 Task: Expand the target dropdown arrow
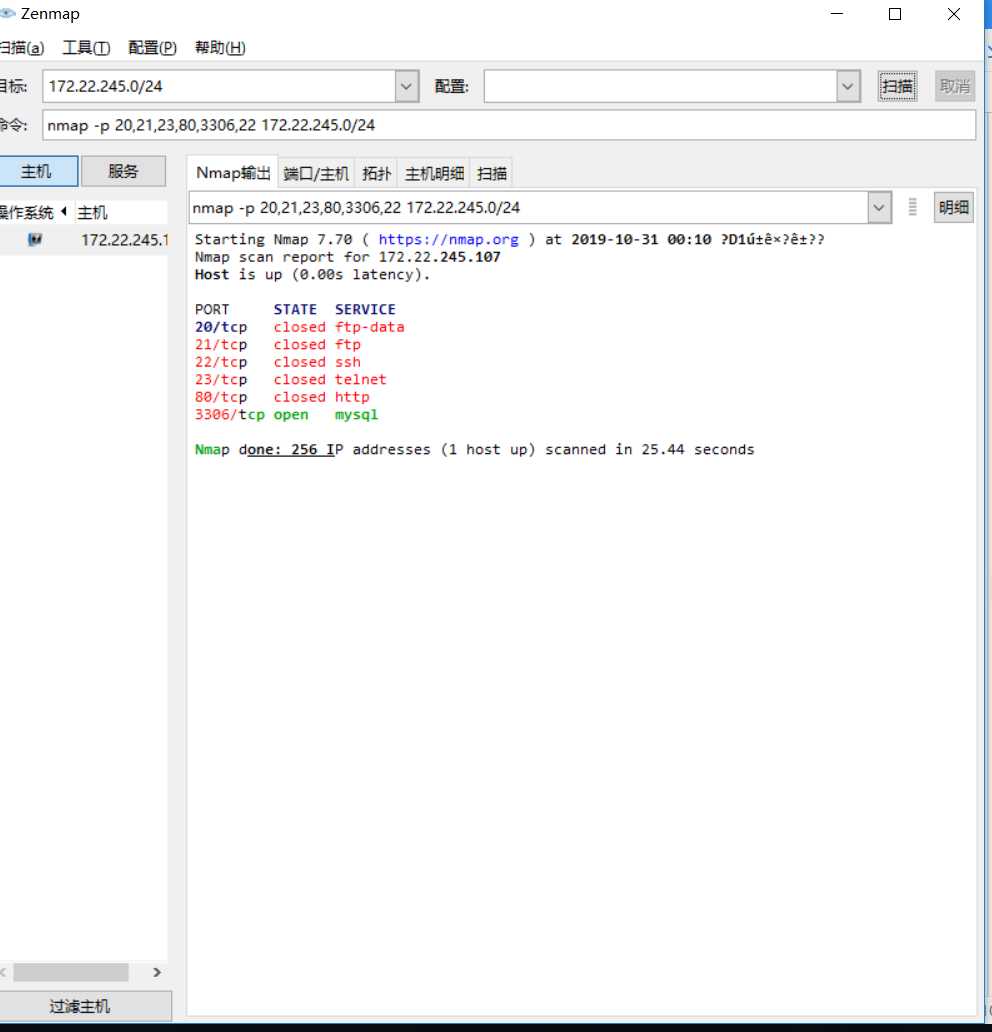pos(407,86)
